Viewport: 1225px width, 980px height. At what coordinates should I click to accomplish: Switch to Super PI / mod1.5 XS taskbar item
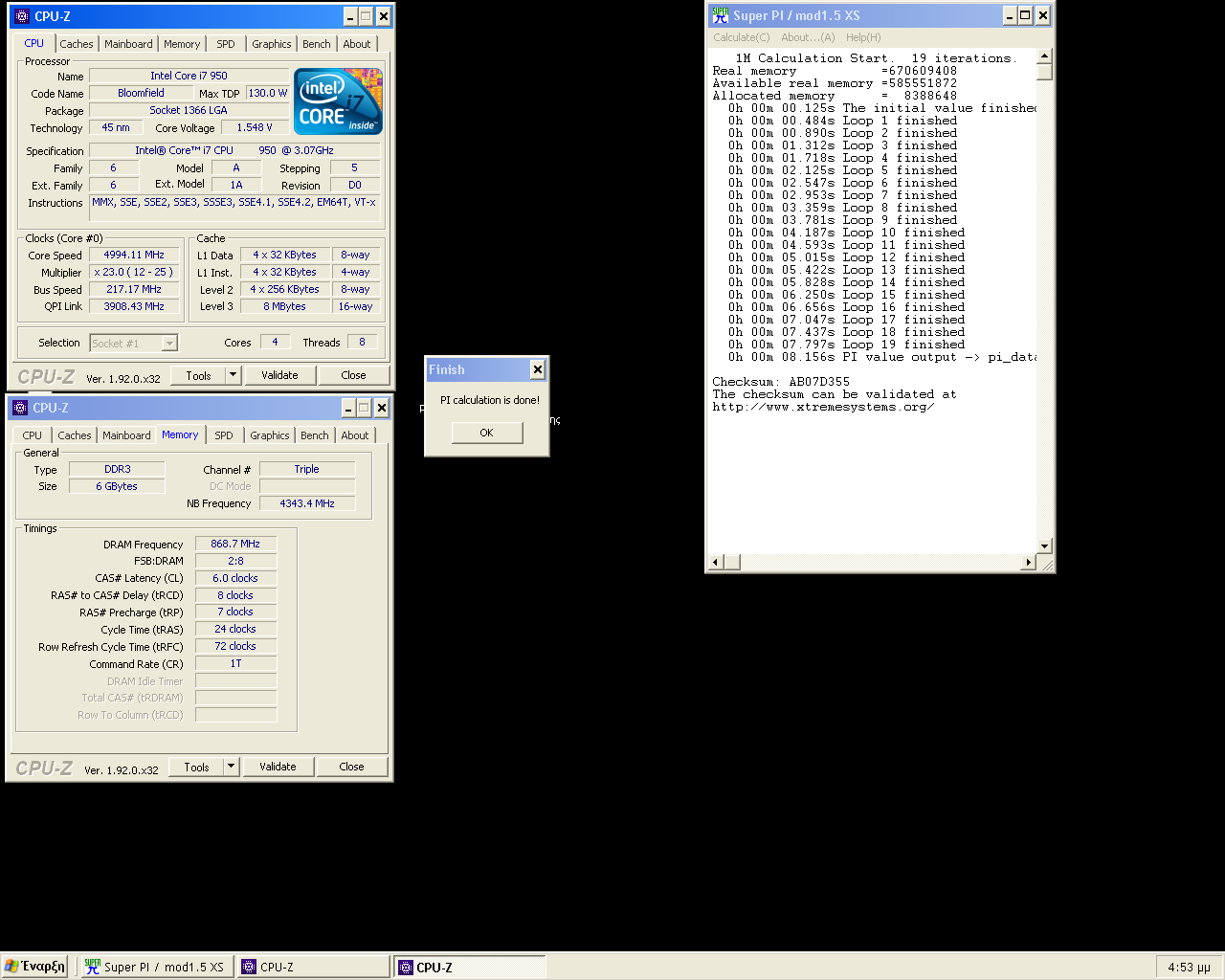point(155,967)
